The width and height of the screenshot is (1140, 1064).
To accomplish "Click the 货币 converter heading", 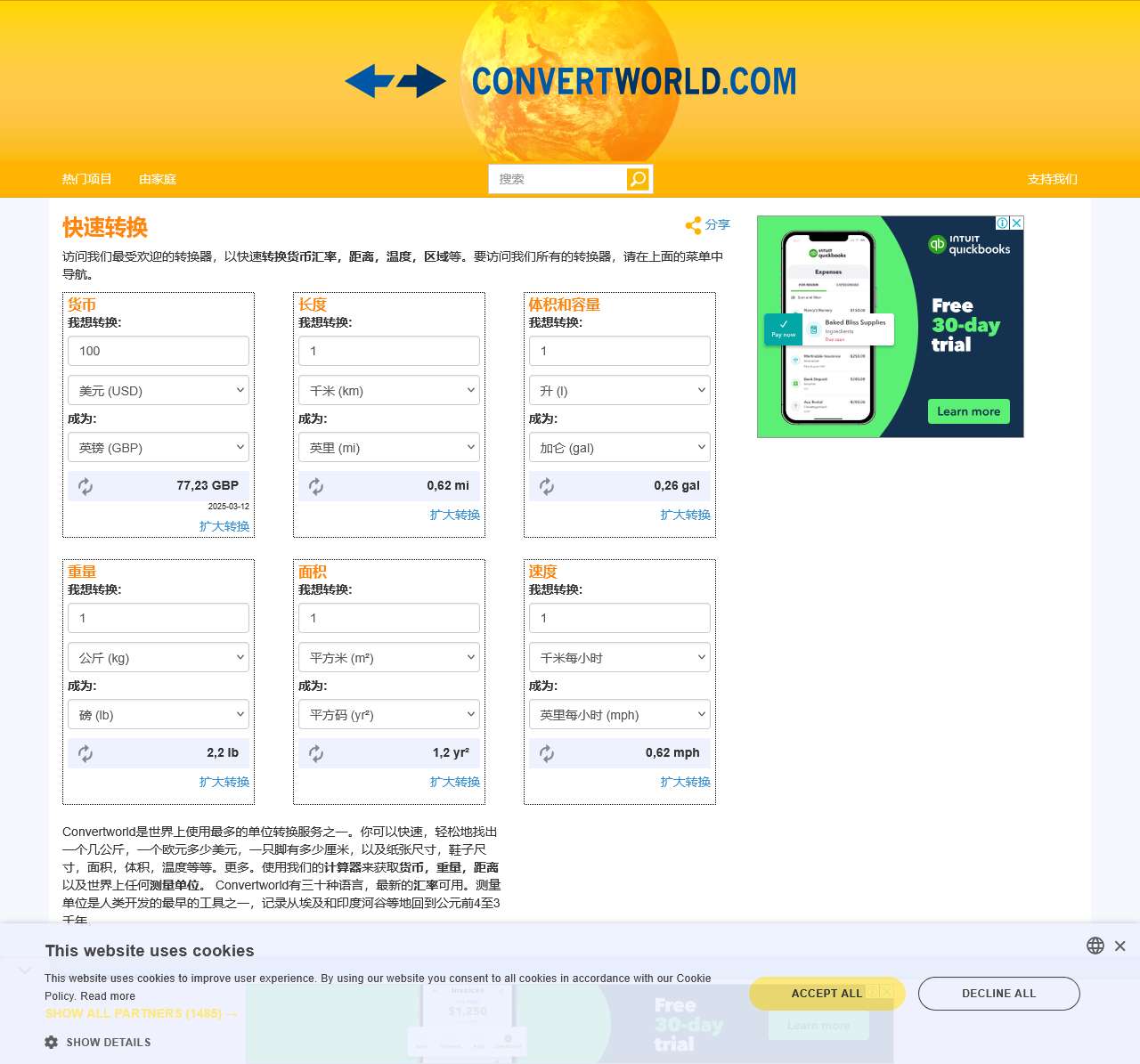I will [82, 305].
